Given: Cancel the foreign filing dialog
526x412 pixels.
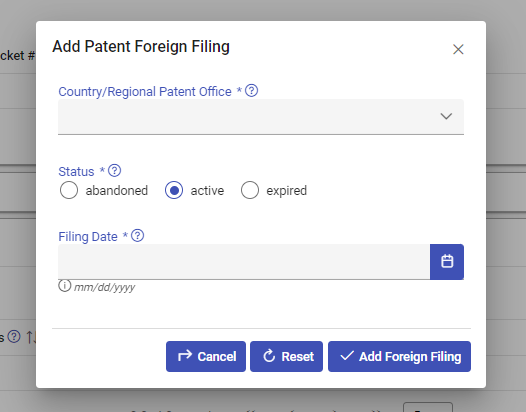Looking at the screenshot, I should tap(206, 356).
